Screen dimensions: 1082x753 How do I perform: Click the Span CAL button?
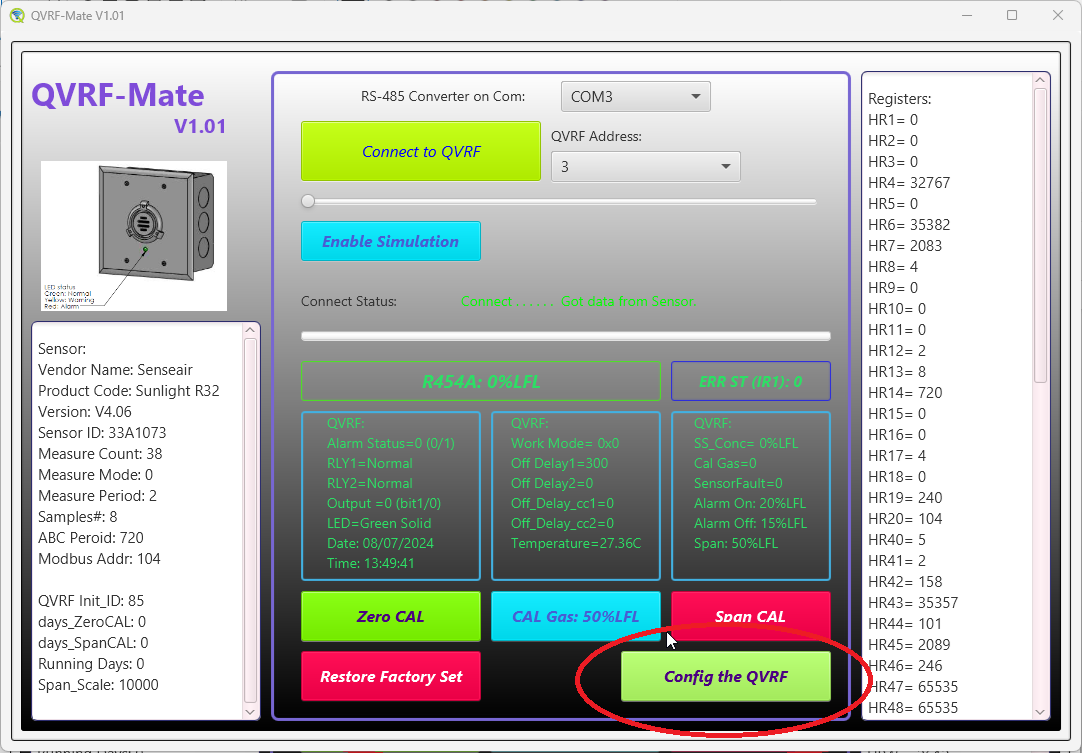point(751,616)
